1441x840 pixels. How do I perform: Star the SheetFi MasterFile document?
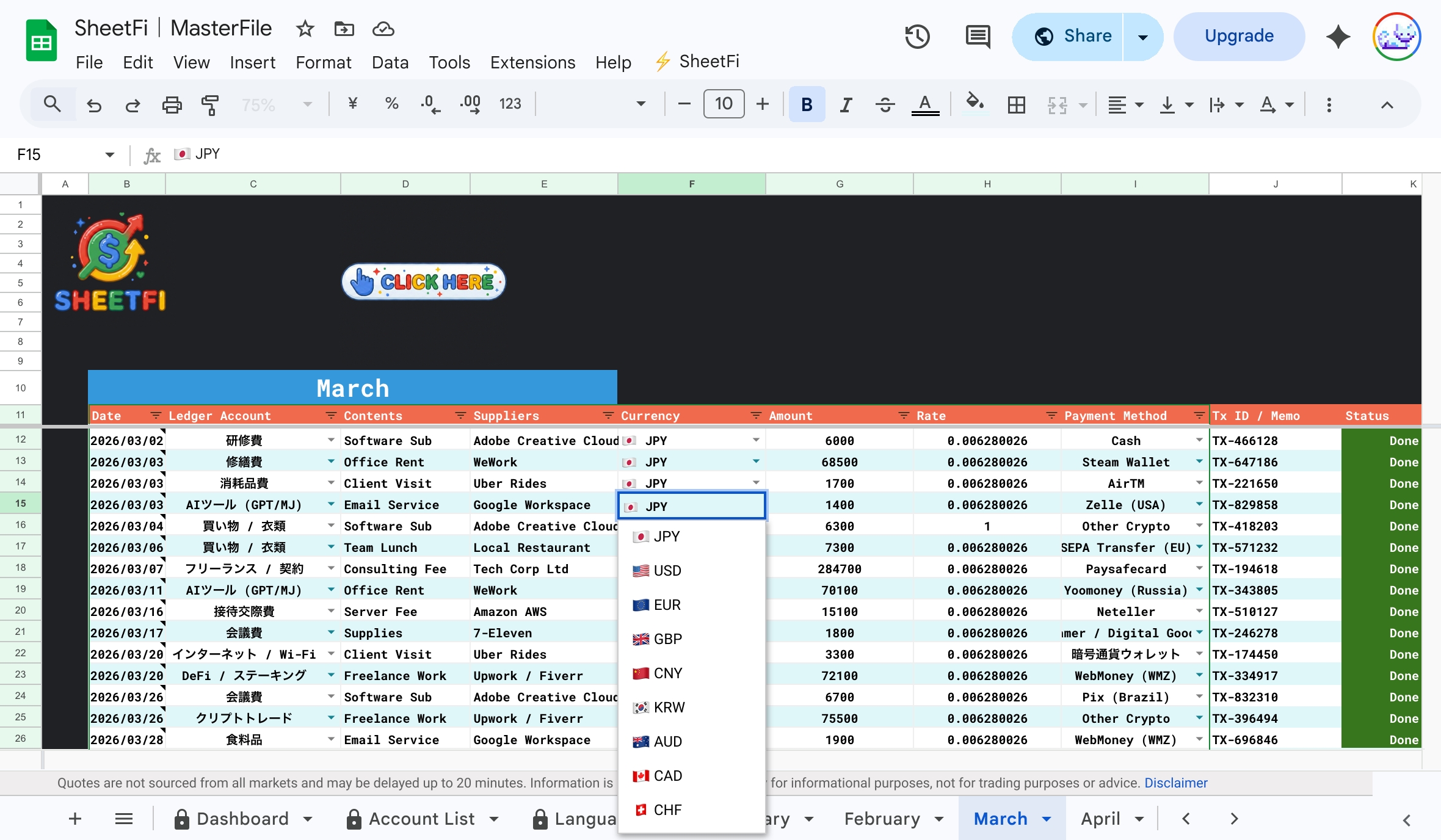(305, 29)
